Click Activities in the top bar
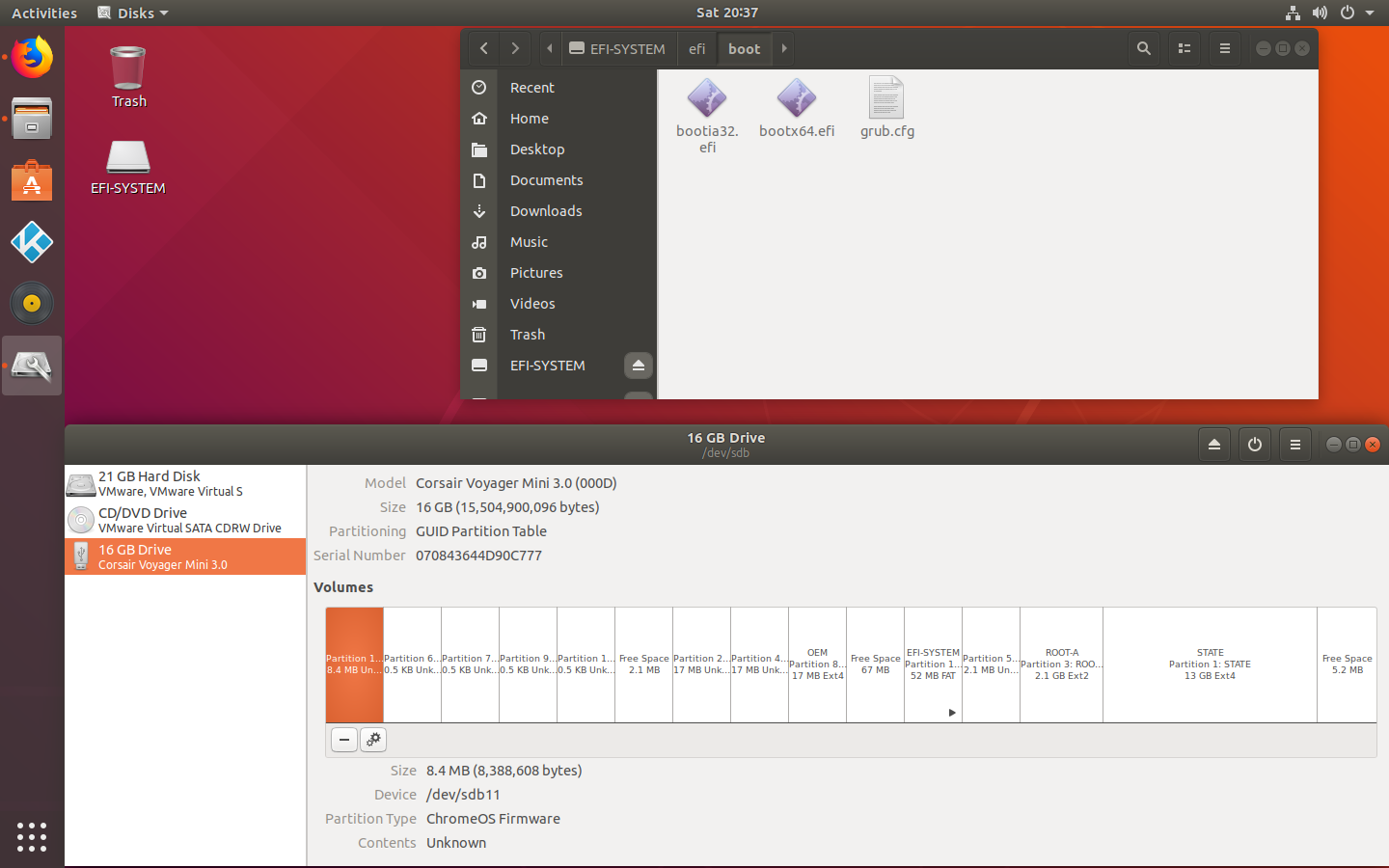 [x=44, y=13]
